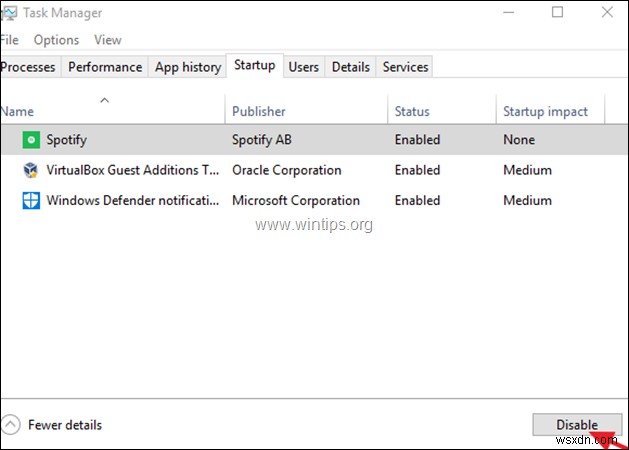Click the Spotify AB publisher cell
Image resolution: width=629 pixels, height=450 pixels.
point(262,140)
